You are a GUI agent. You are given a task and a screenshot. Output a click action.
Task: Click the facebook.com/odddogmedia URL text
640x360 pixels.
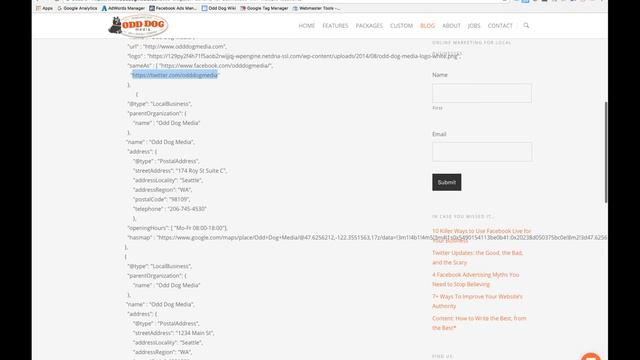215,65
